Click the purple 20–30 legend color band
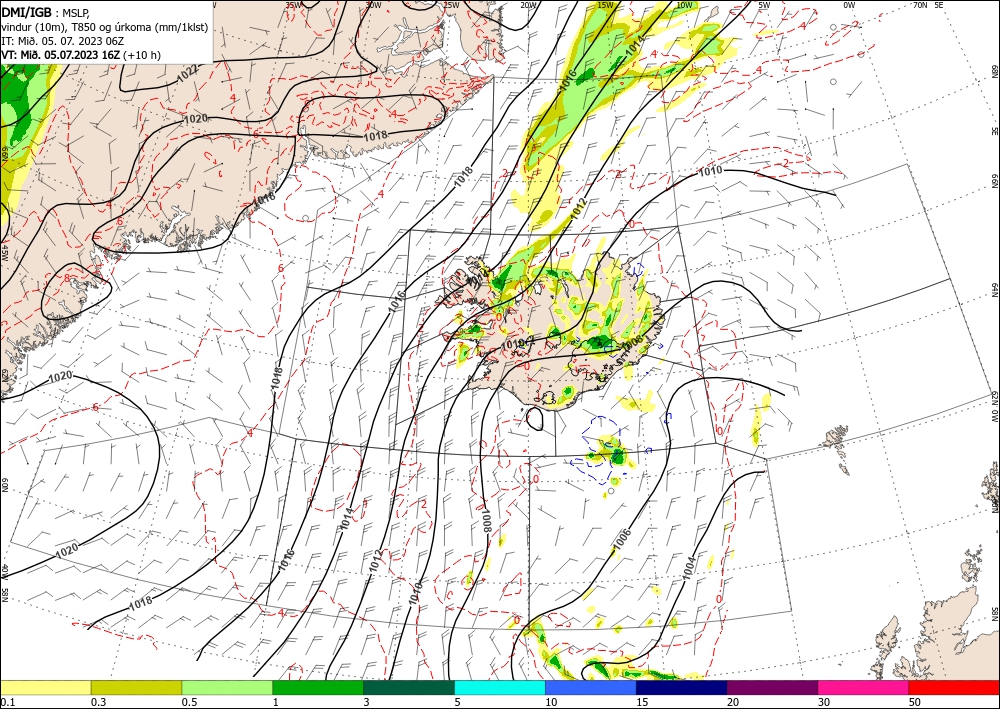The image size is (1000, 709). click(772, 687)
